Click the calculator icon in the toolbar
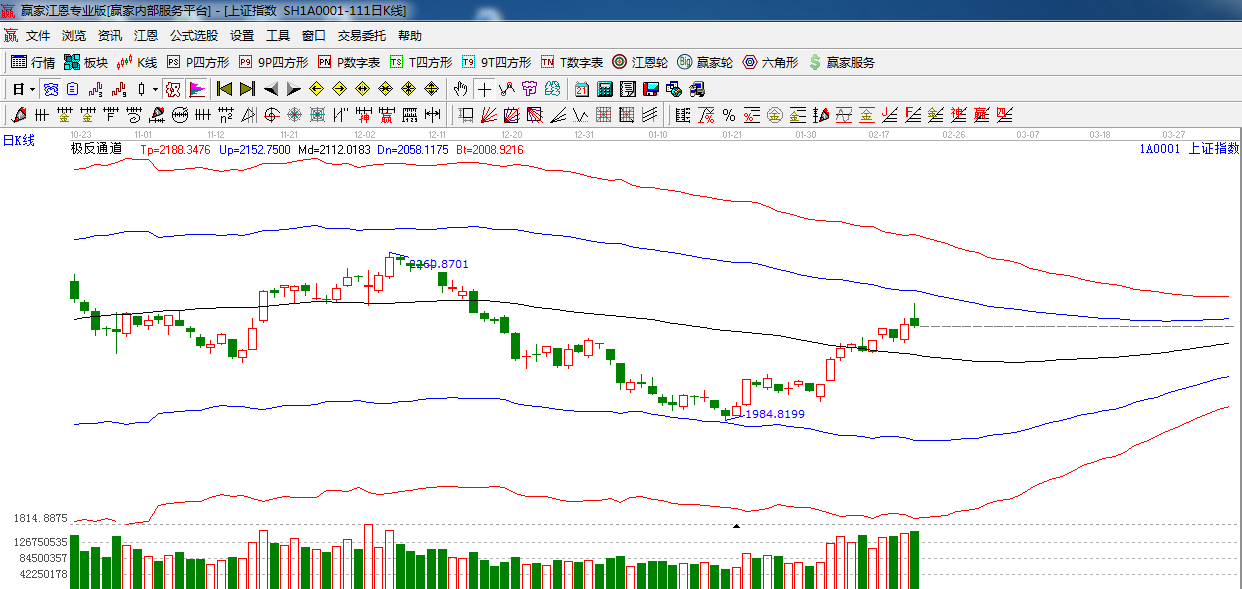 click(x=604, y=89)
